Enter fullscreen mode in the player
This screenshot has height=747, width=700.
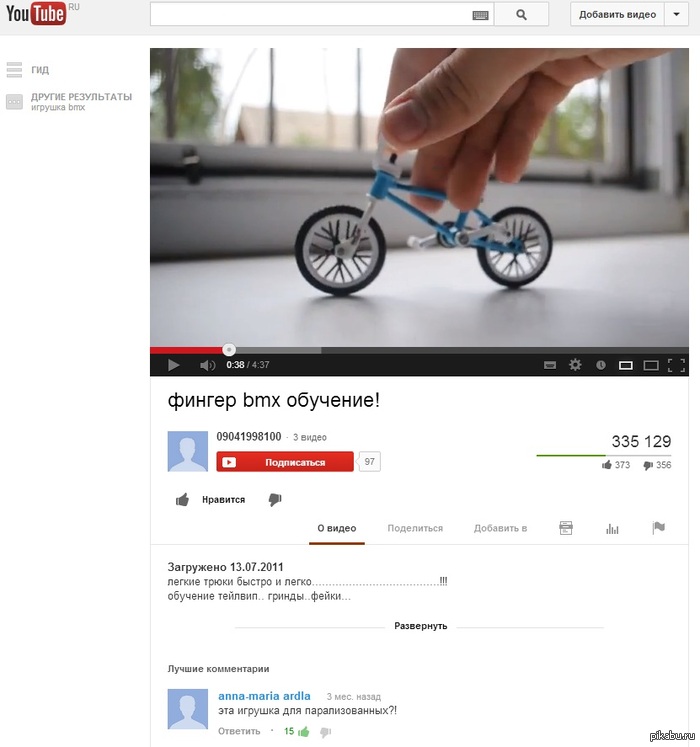(676, 365)
